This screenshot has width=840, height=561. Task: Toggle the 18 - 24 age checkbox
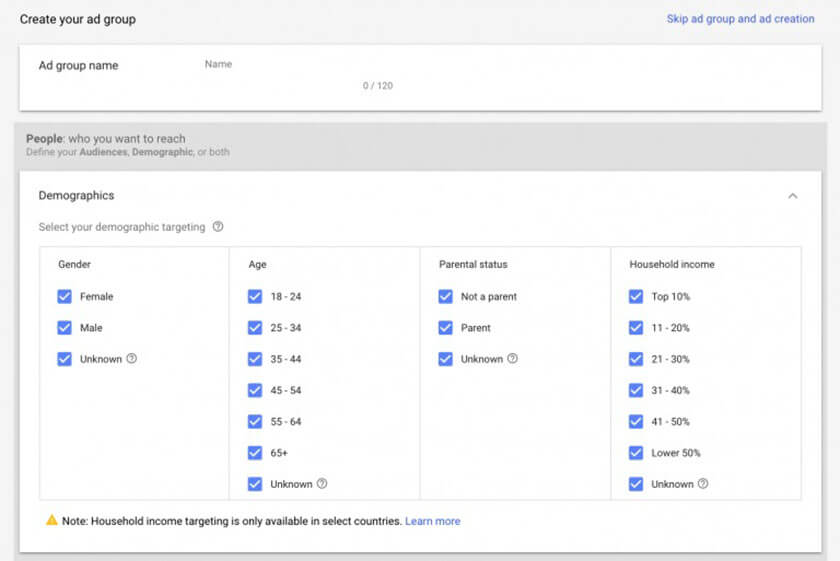tap(255, 297)
